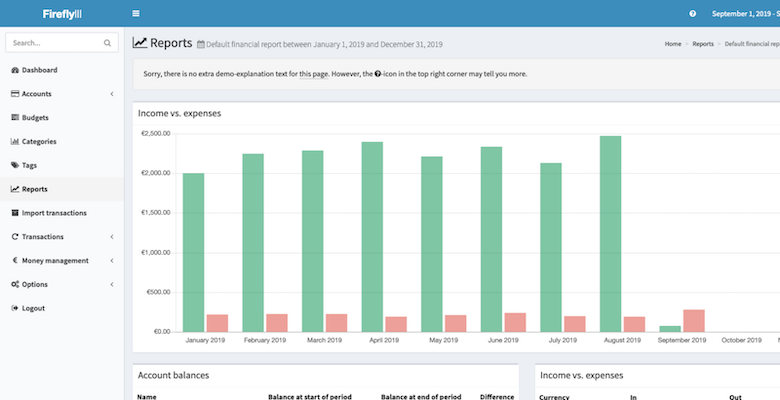Click the Money management euro icon

tap(14, 260)
